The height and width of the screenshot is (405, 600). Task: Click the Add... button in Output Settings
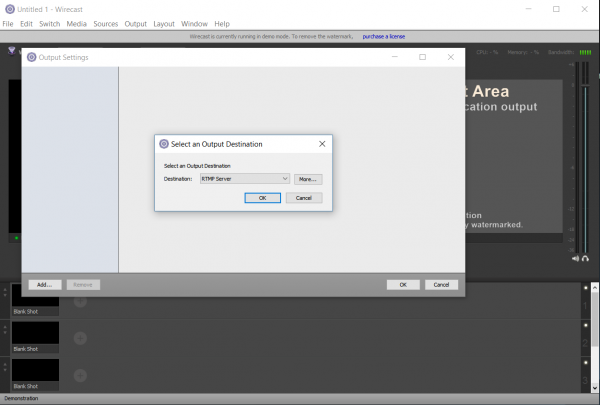[45, 285]
